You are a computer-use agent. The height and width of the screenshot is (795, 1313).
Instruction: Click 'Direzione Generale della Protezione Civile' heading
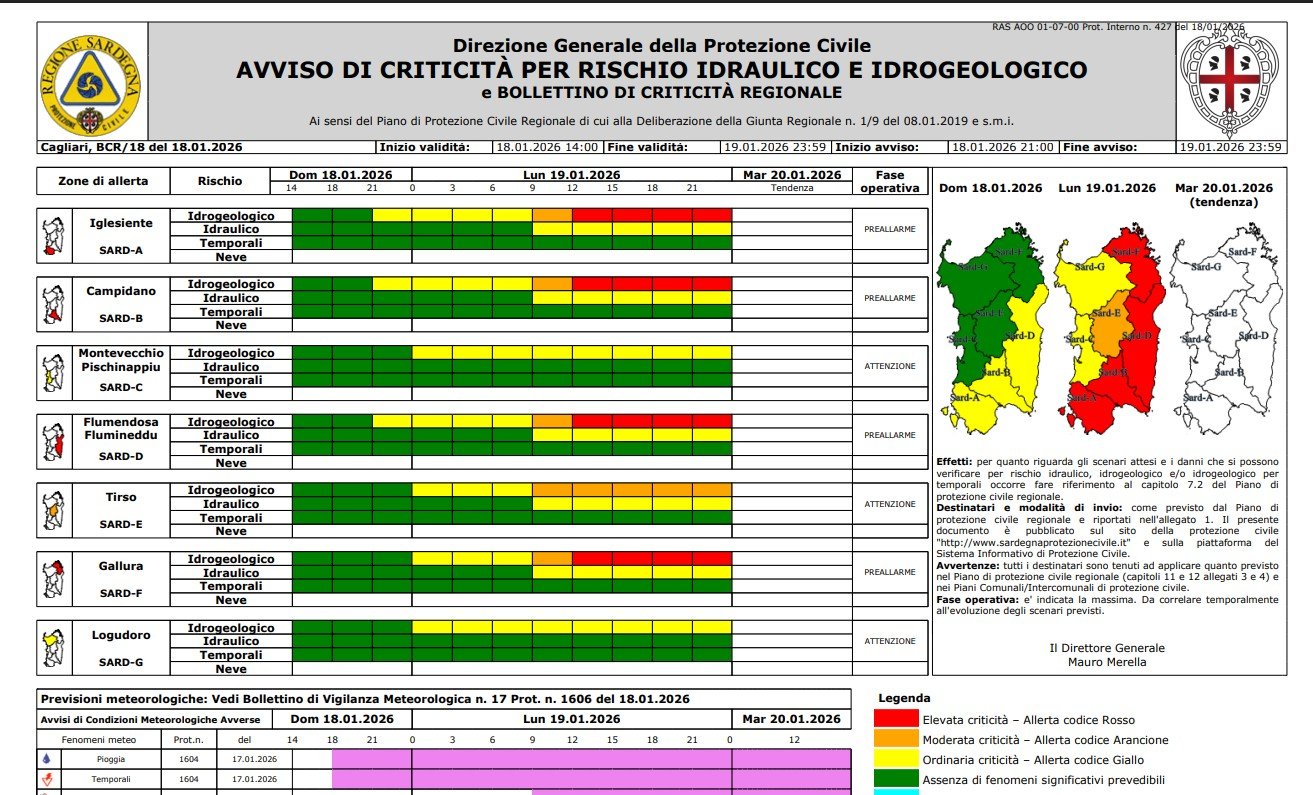click(661, 45)
